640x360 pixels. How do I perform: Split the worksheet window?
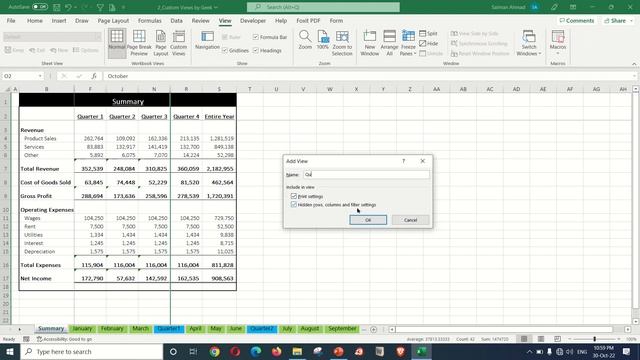428,33
